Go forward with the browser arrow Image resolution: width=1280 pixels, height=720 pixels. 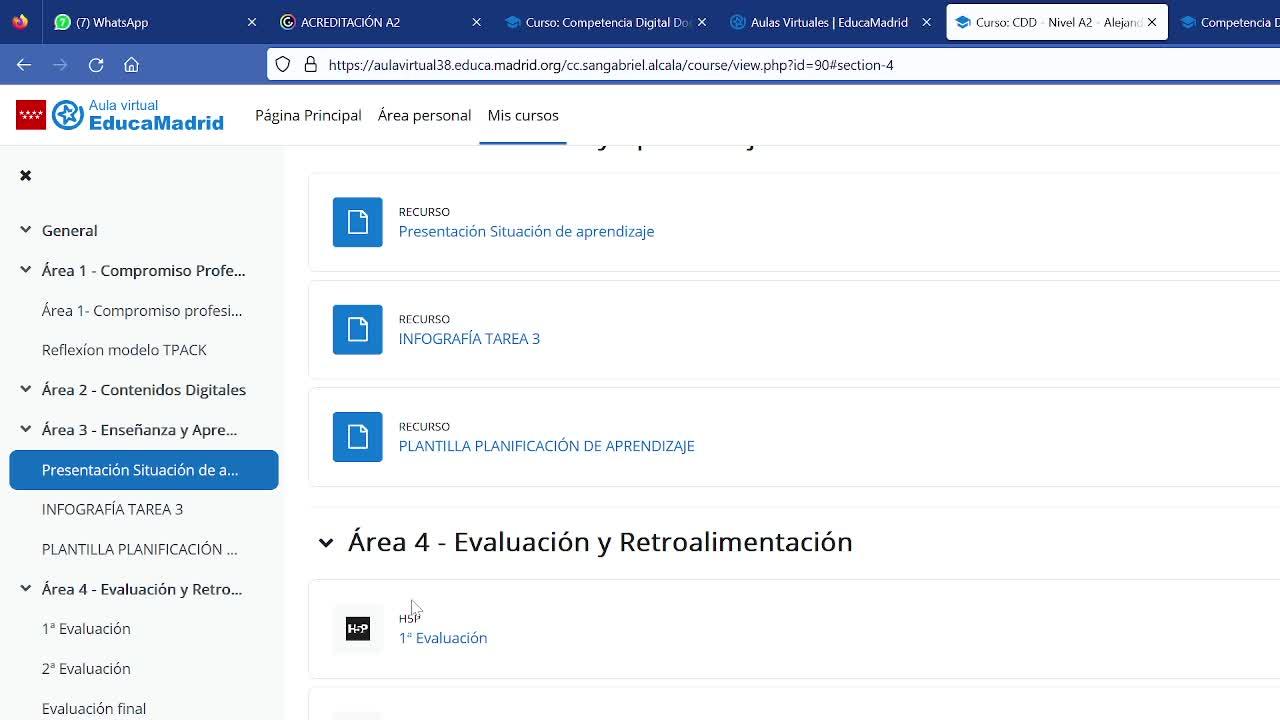click(60, 65)
